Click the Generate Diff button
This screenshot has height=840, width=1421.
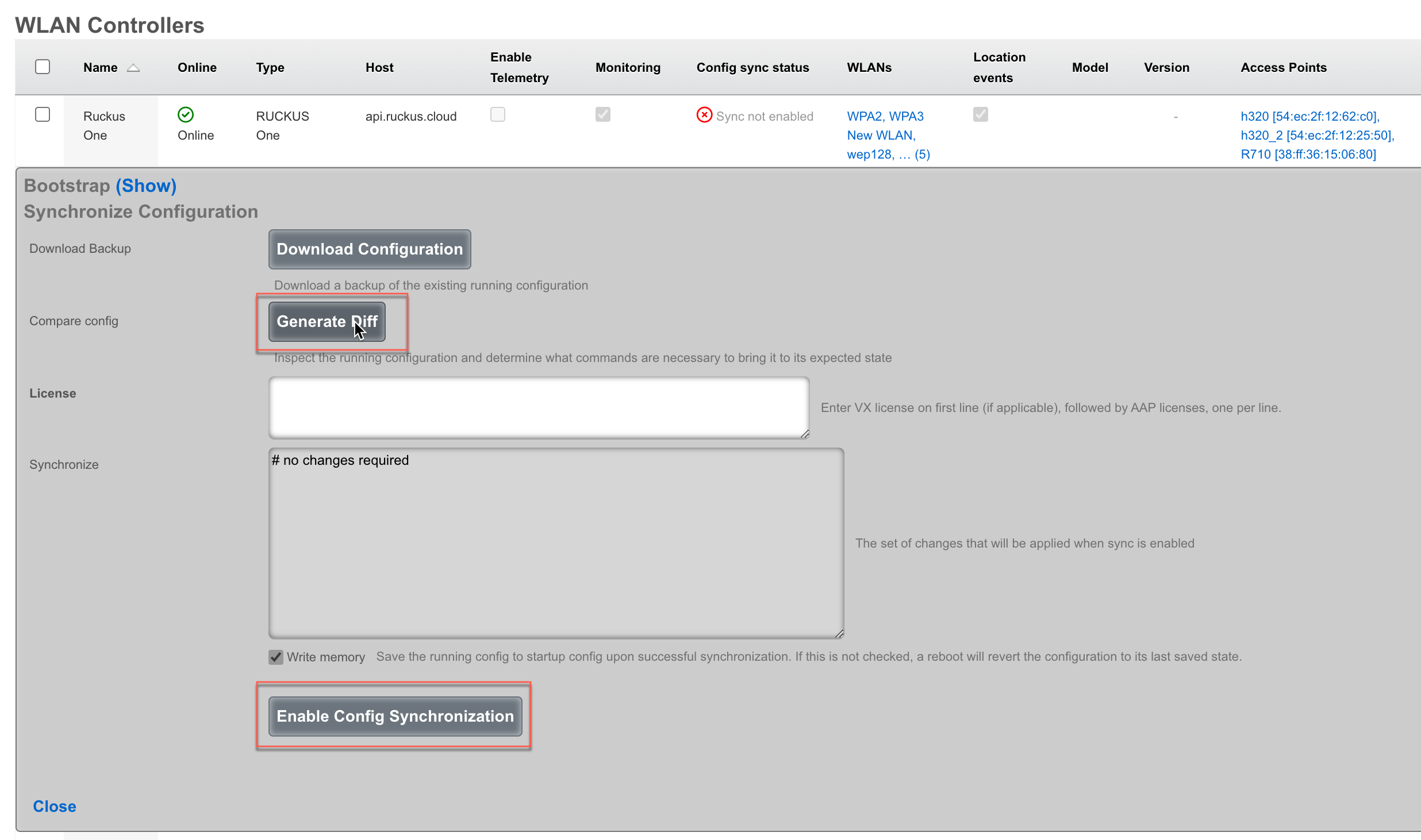(x=327, y=321)
